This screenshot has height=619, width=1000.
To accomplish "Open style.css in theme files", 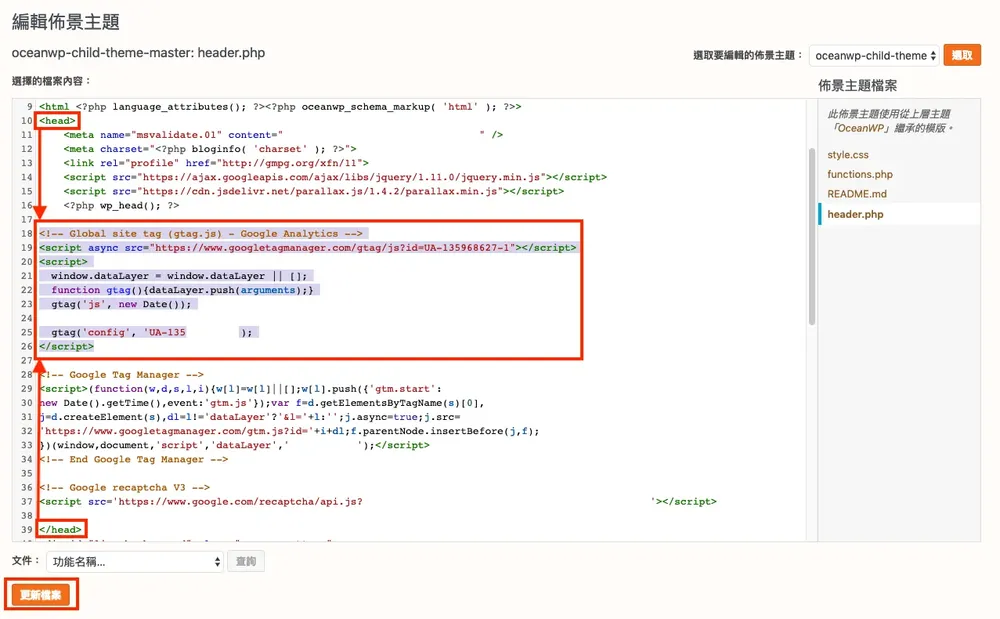I will pyautogui.click(x=848, y=155).
